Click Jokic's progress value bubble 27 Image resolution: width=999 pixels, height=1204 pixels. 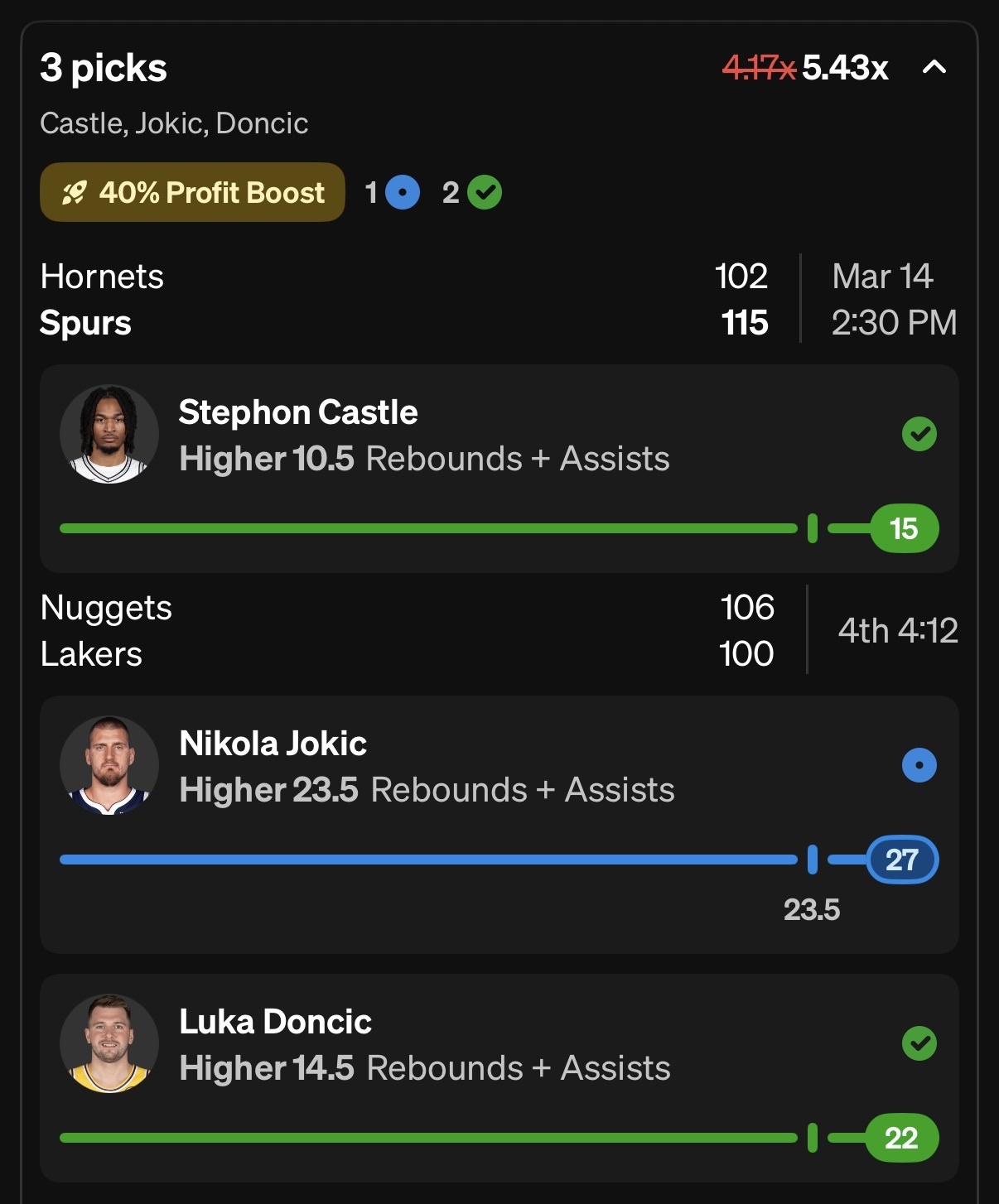tap(902, 860)
